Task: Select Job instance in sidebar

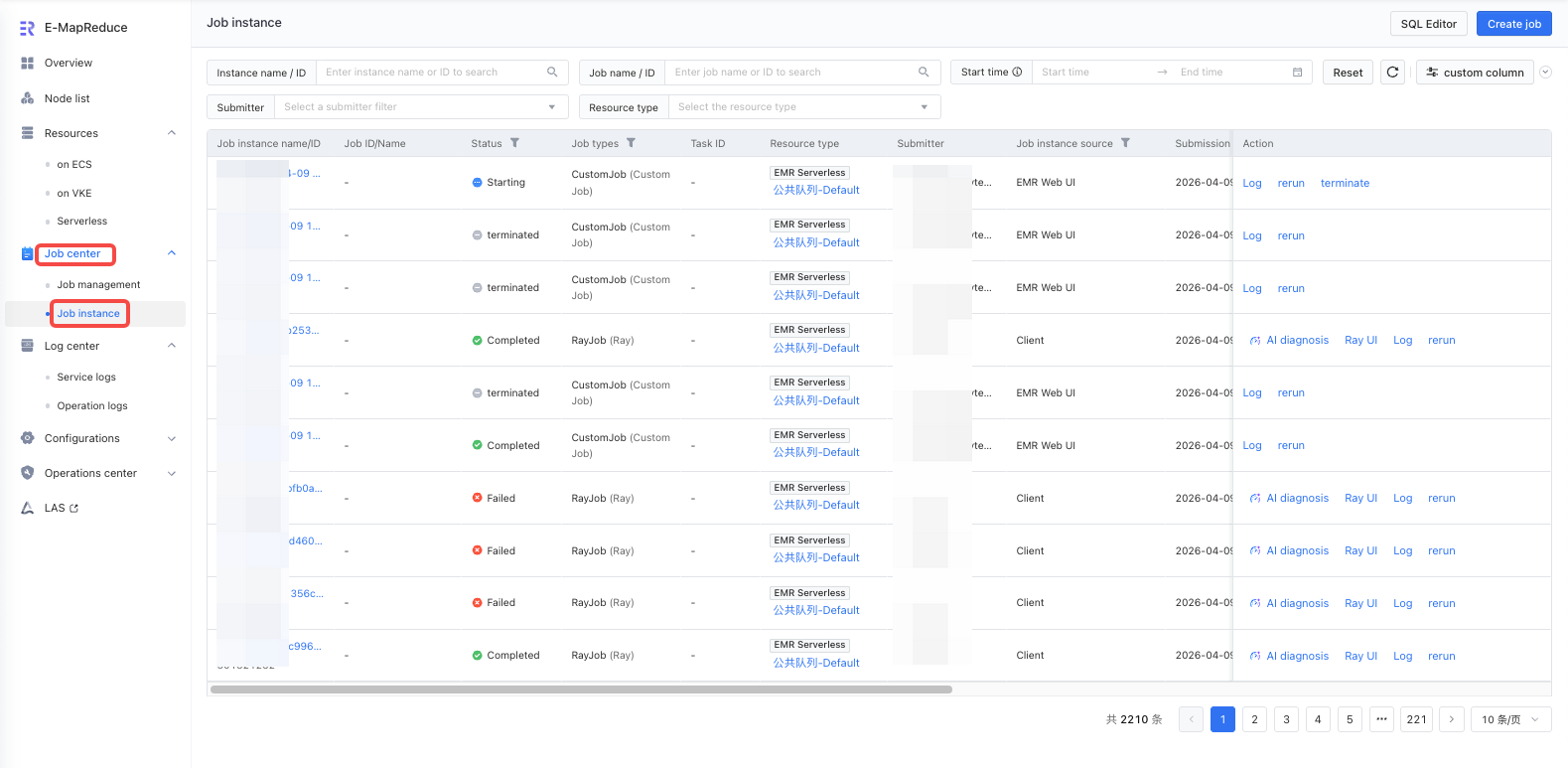Action: 88,313
